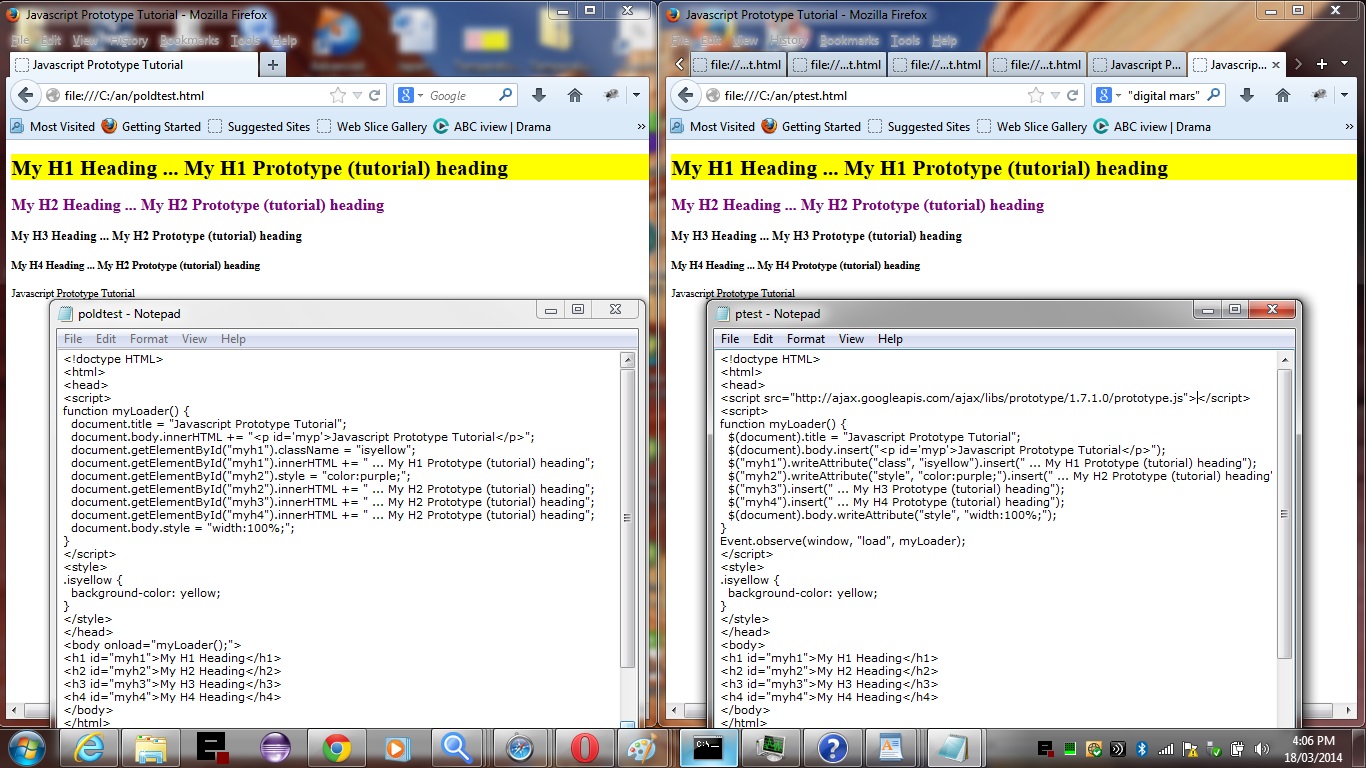1366x768 pixels.
Task: Click the magnifier in the Google search box
Action: point(505,96)
